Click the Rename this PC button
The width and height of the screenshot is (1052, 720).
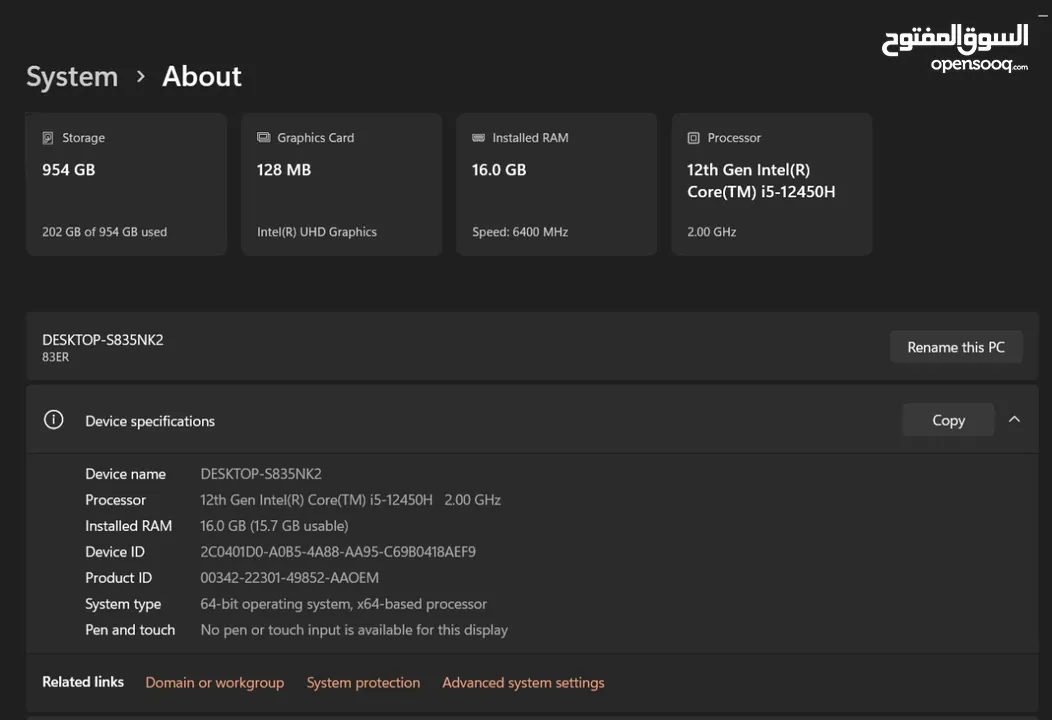(x=956, y=347)
